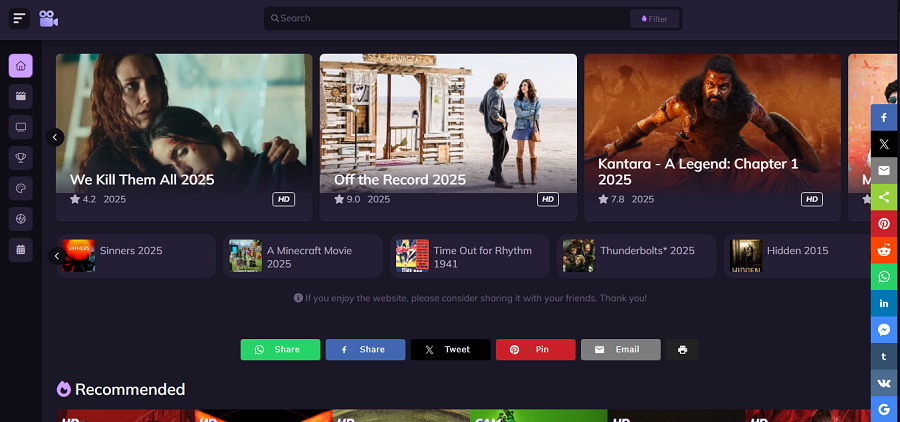Viewport: 900px width, 422px height.
Task: Open the globe country sidebar icon
Action: pyautogui.click(x=21, y=219)
